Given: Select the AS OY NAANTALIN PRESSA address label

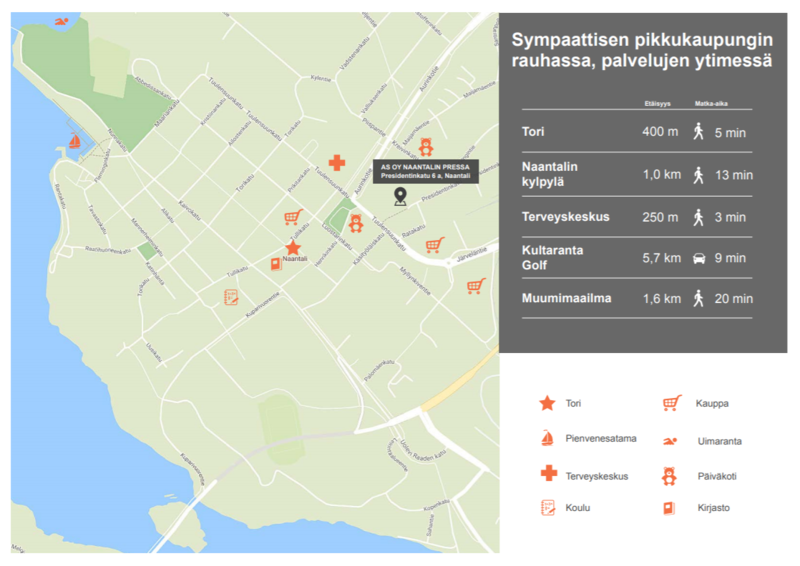Looking at the screenshot, I should tap(423, 171).
